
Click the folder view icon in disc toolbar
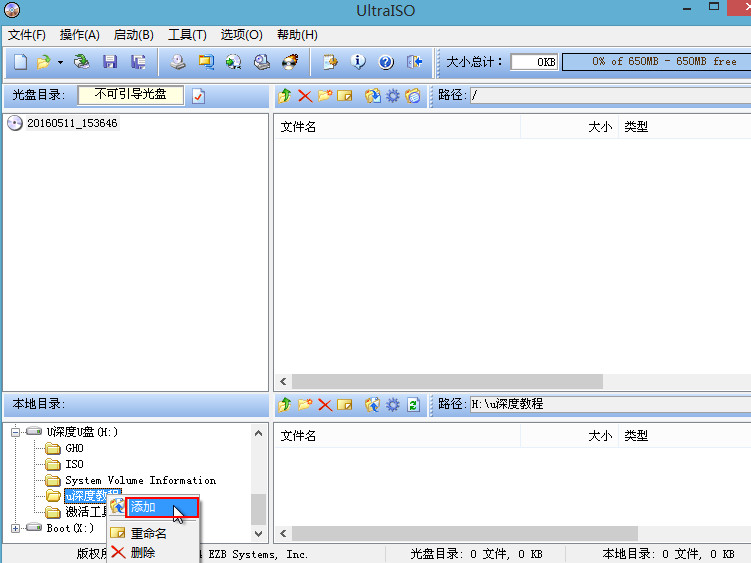413,96
